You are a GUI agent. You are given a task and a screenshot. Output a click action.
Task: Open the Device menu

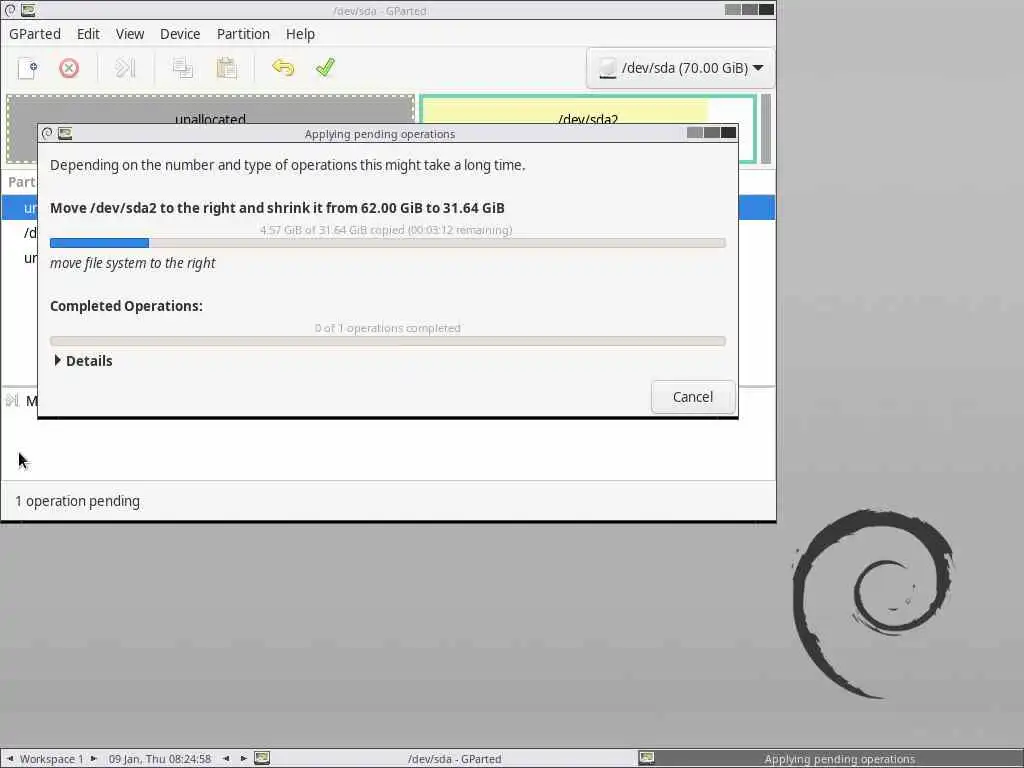(180, 34)
